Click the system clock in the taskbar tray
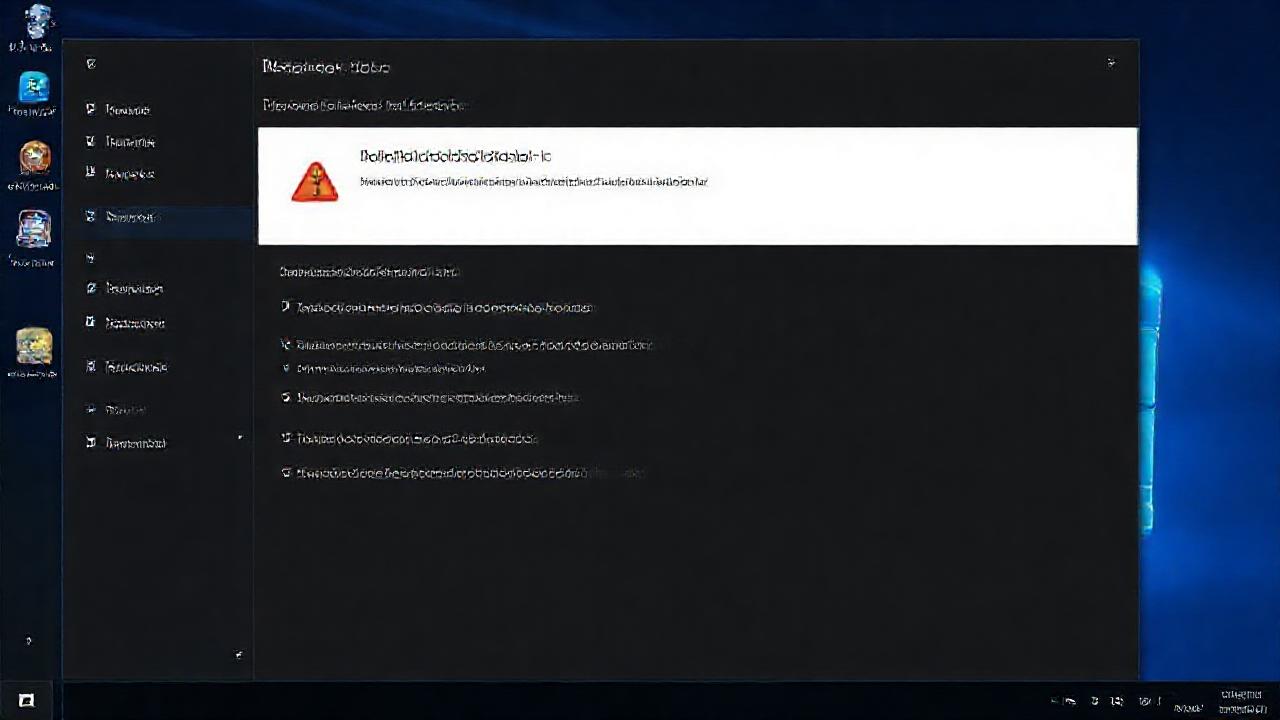Screen dimensions: 1280x720 (1240, 699)
